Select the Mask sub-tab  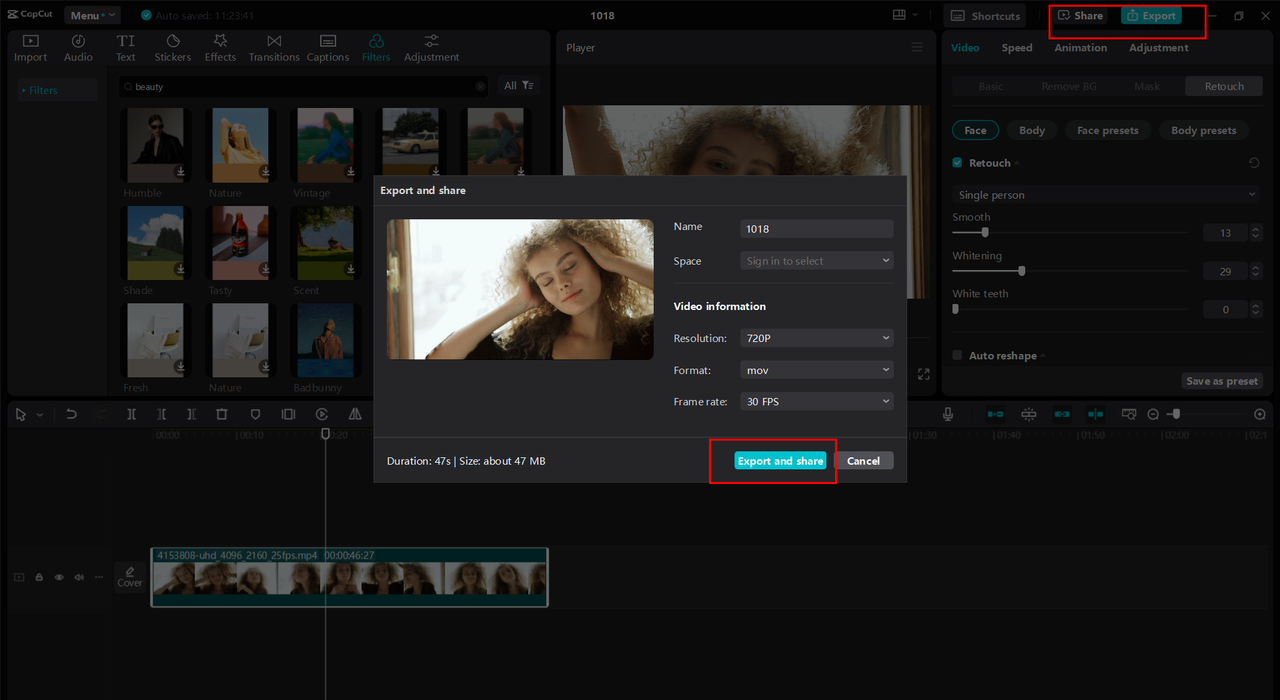coord(1147,86)
